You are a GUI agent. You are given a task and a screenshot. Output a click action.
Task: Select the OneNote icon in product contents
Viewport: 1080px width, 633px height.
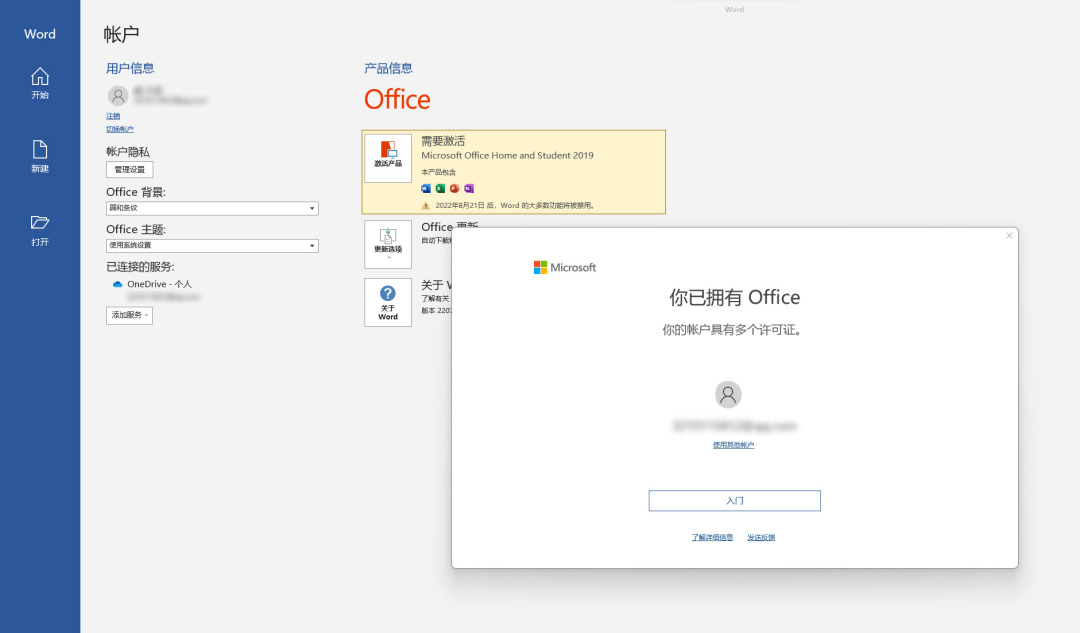470,188
